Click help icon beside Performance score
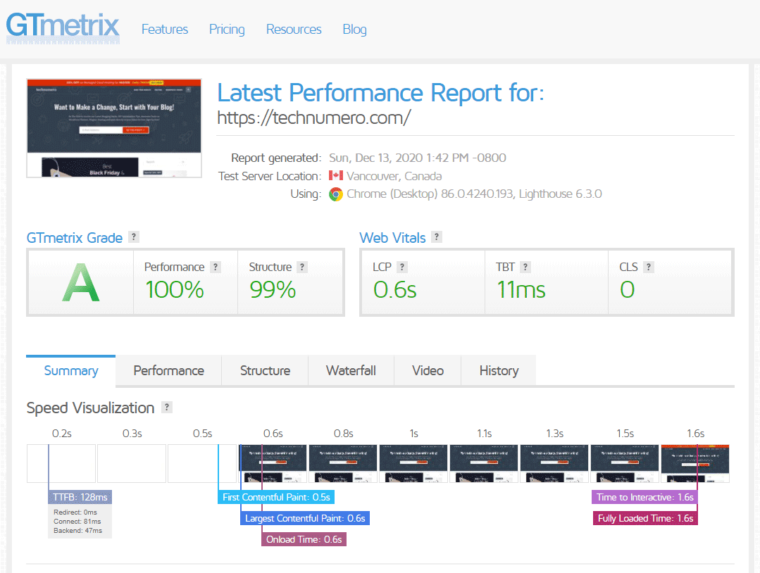760x573 pixels. [215, 267]
